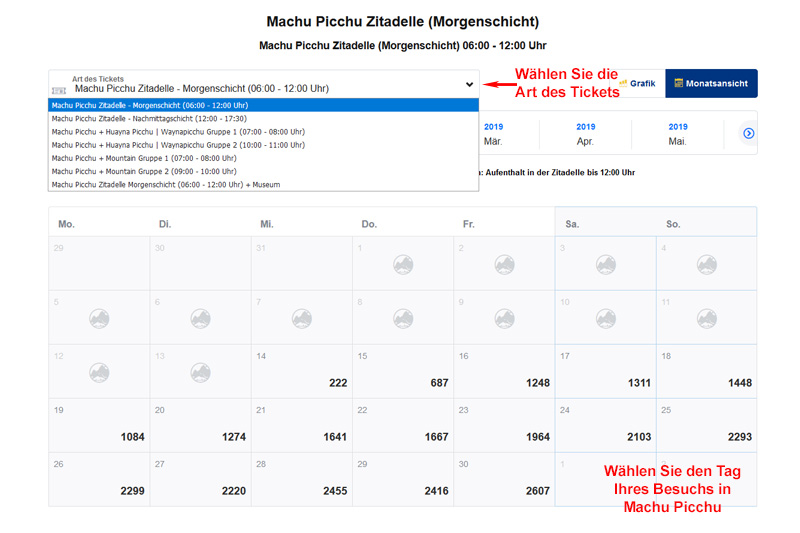Select the 2019 Mai. month tab
Viewport: 800px width, 533px height.
click(x=678, y=134)
